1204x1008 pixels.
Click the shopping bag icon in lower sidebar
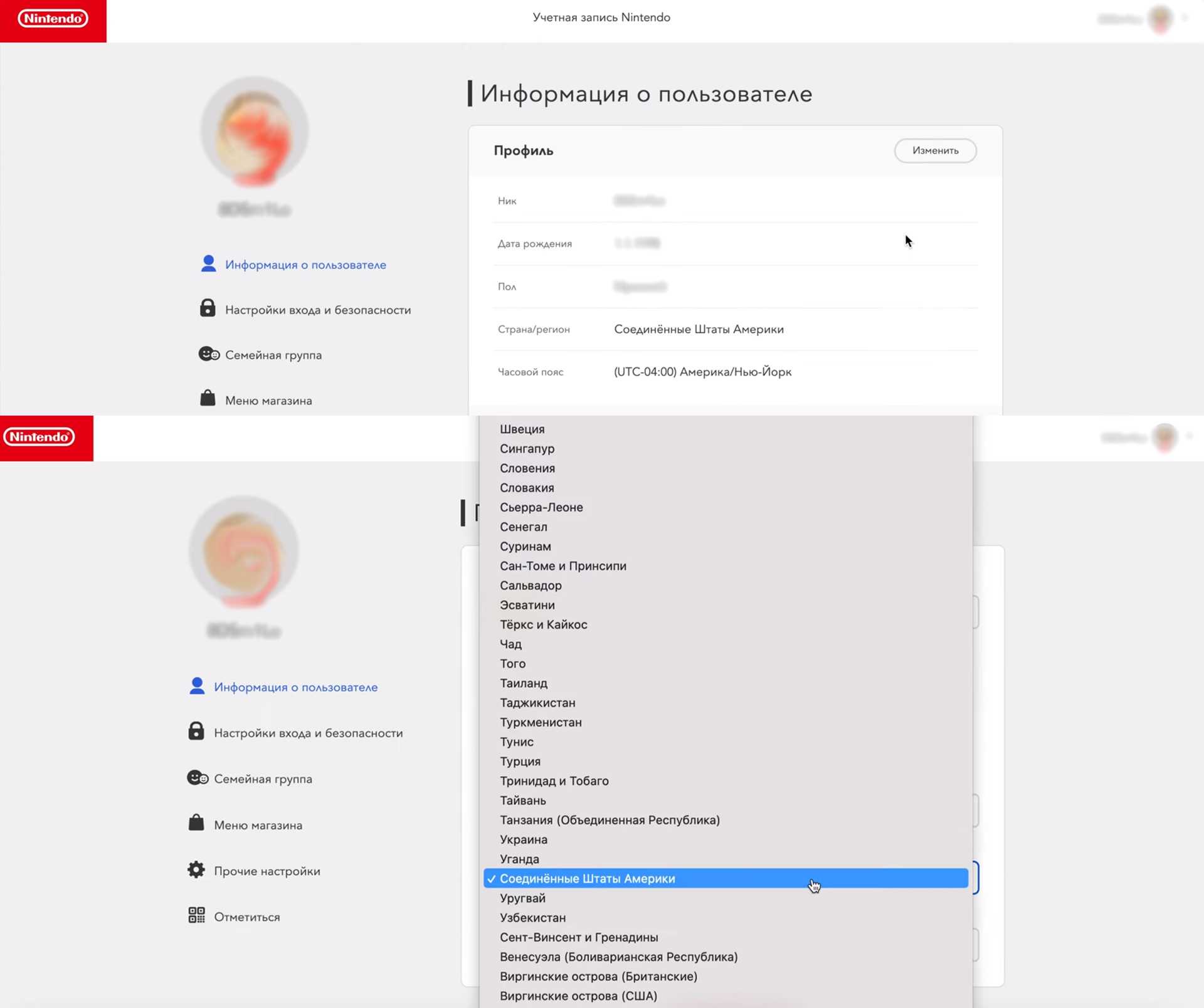pyautogui.click(x=196, y=823)
